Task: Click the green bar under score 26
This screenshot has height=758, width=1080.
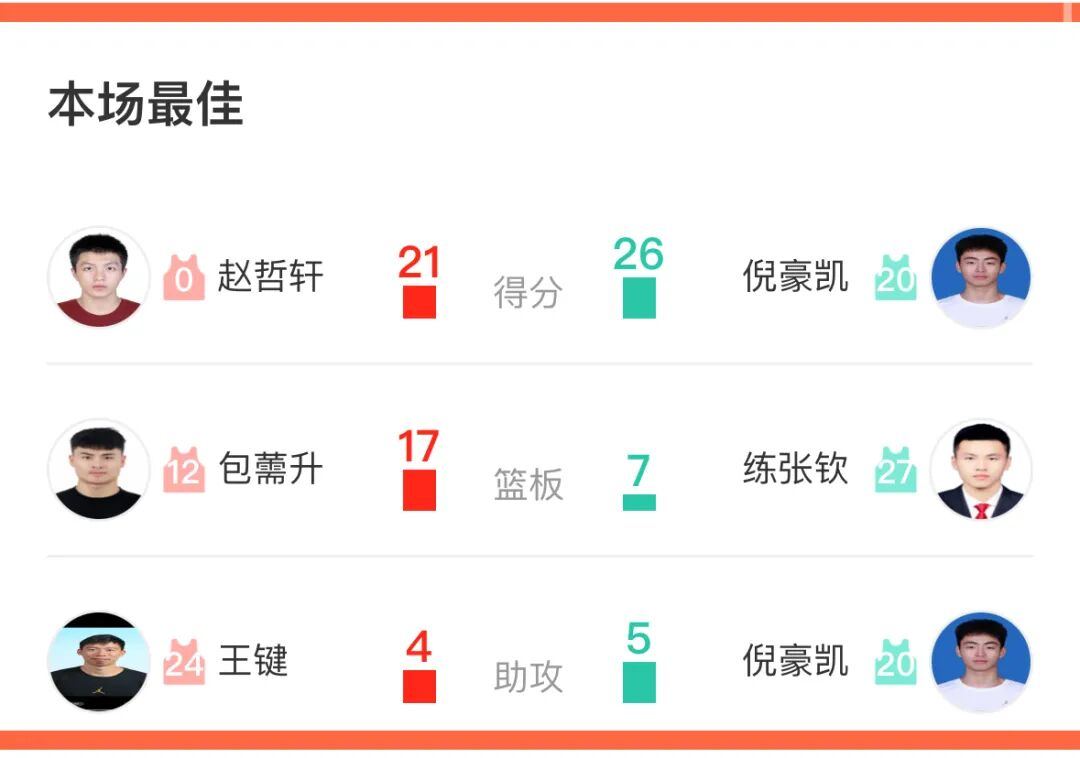Action: (x=639, y=298)
